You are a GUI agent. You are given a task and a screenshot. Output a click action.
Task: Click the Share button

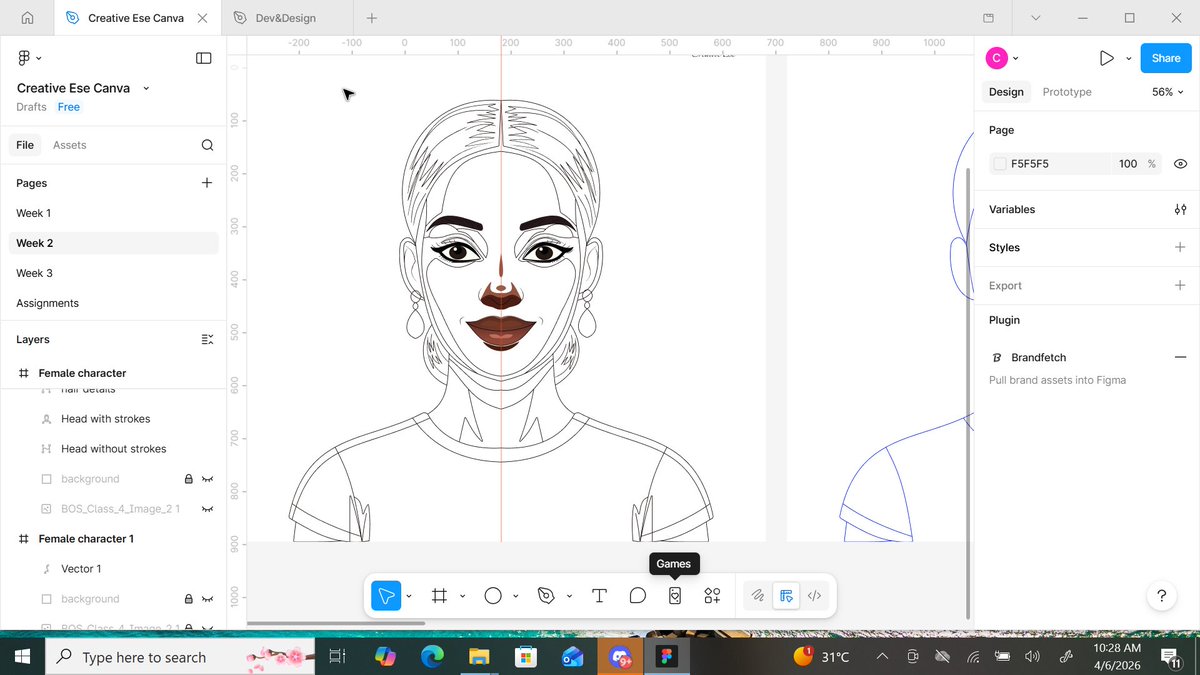point(1165,58)
